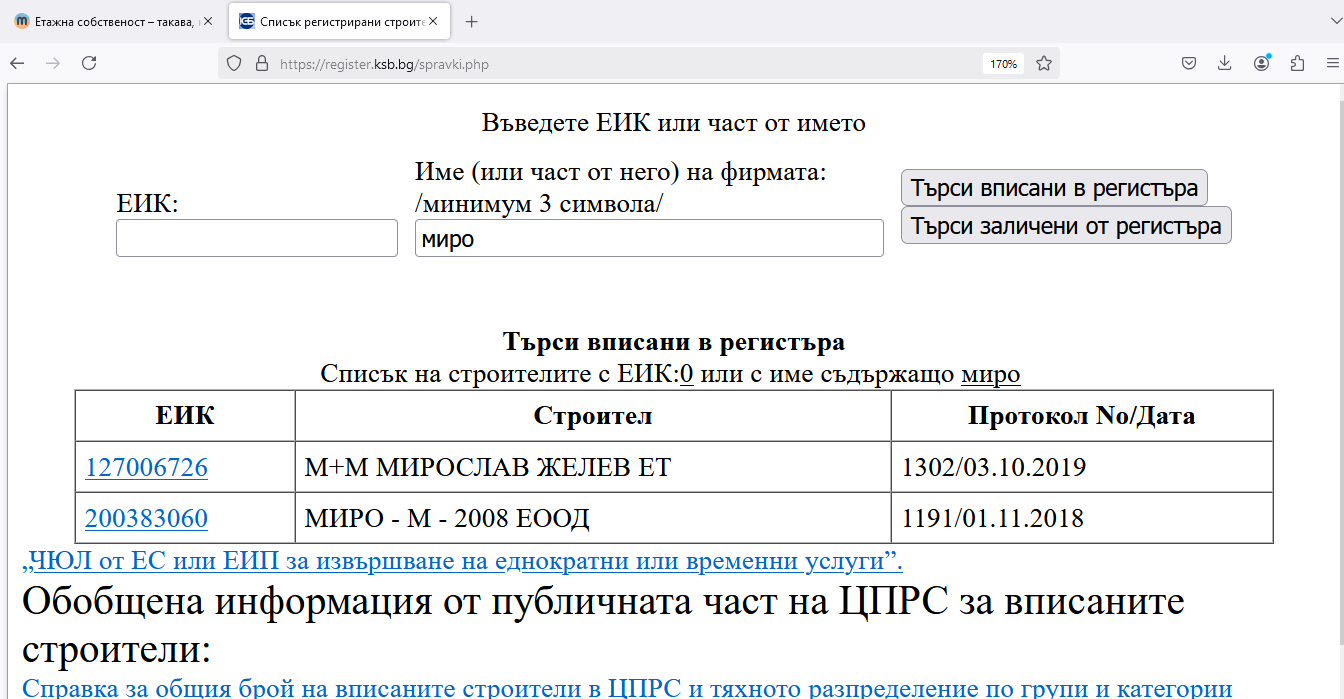The height and width of the screenshot is (699, 1344).
Task: Open the extensions puzzle icon
Action: click(1297, 63)
